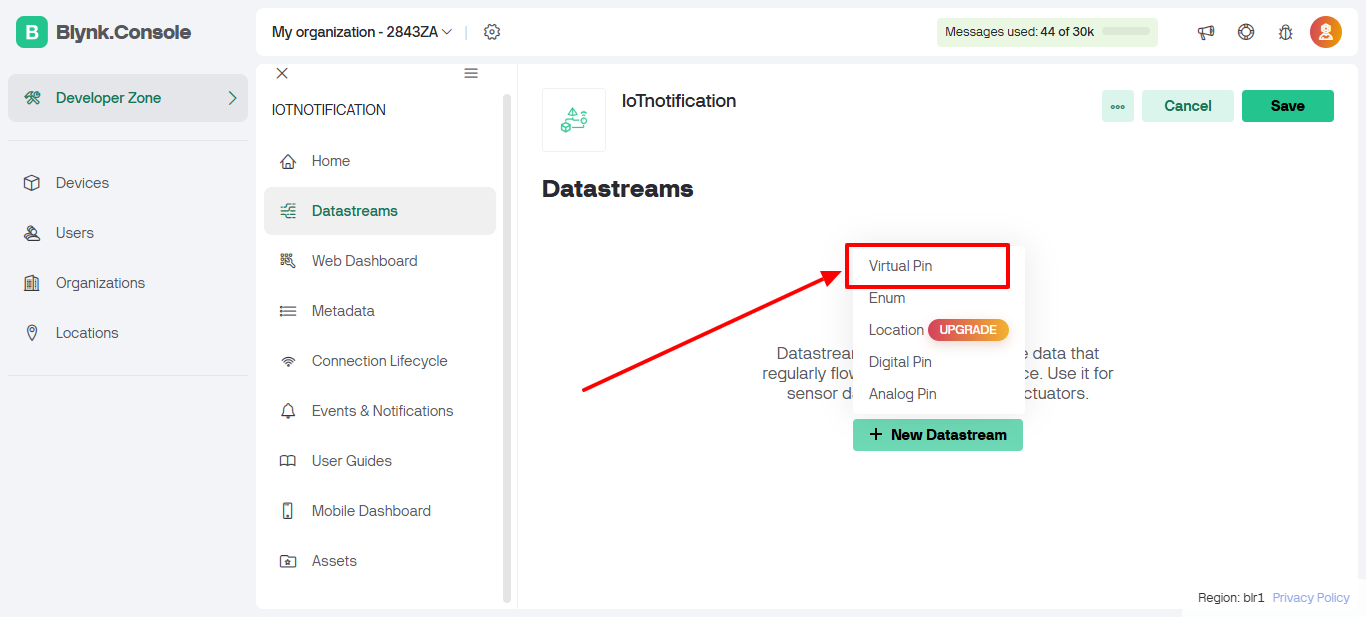This screenshot has height=617, width=1366.
Task: Go to Users
Action: [128, 233]
